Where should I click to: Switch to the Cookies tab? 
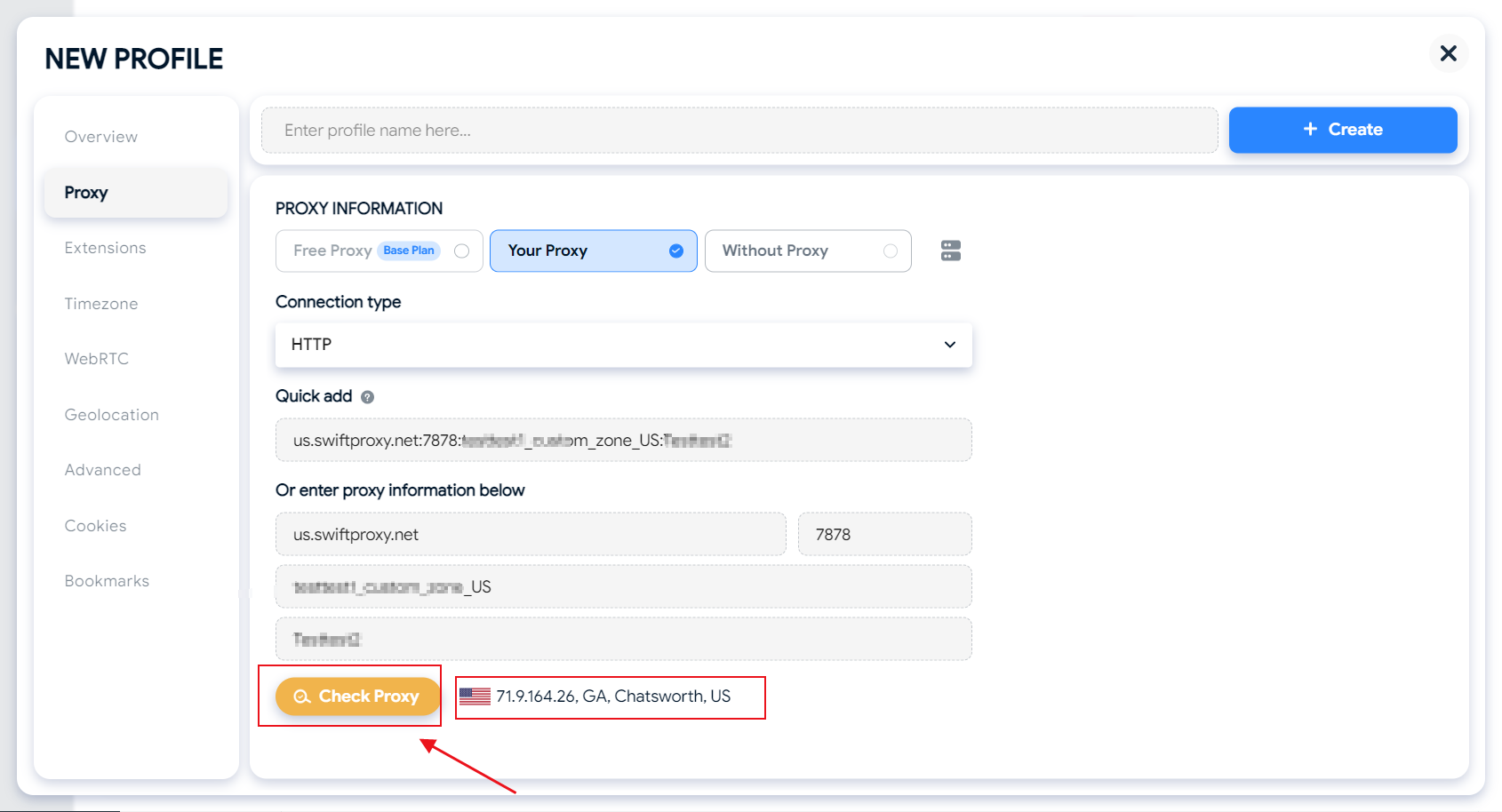pos(96,526)
